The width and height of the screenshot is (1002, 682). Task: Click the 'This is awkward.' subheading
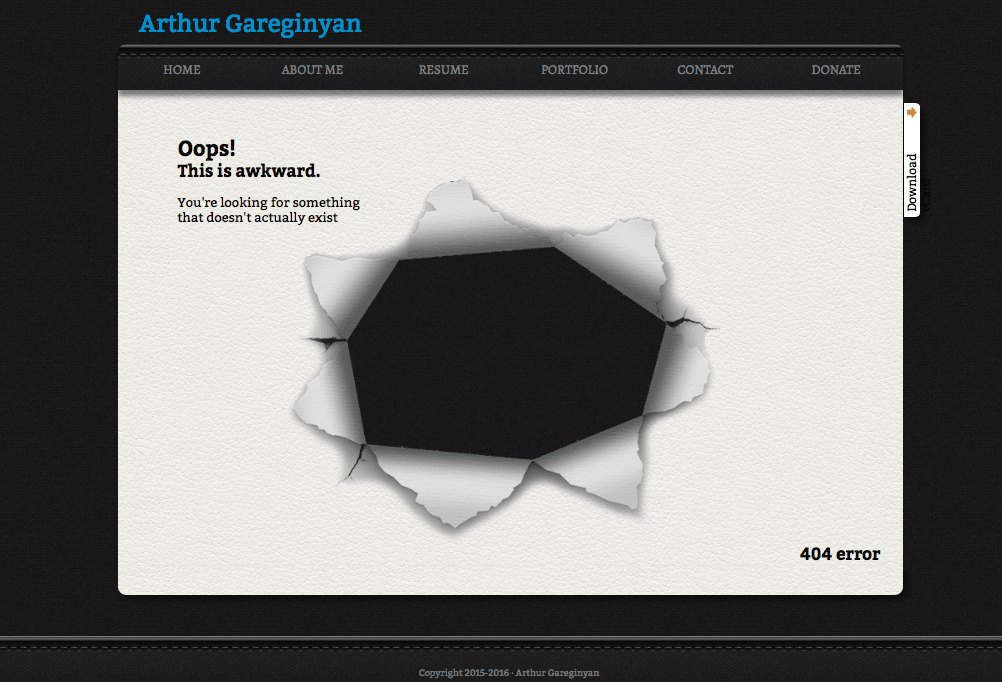pos(249,171)
